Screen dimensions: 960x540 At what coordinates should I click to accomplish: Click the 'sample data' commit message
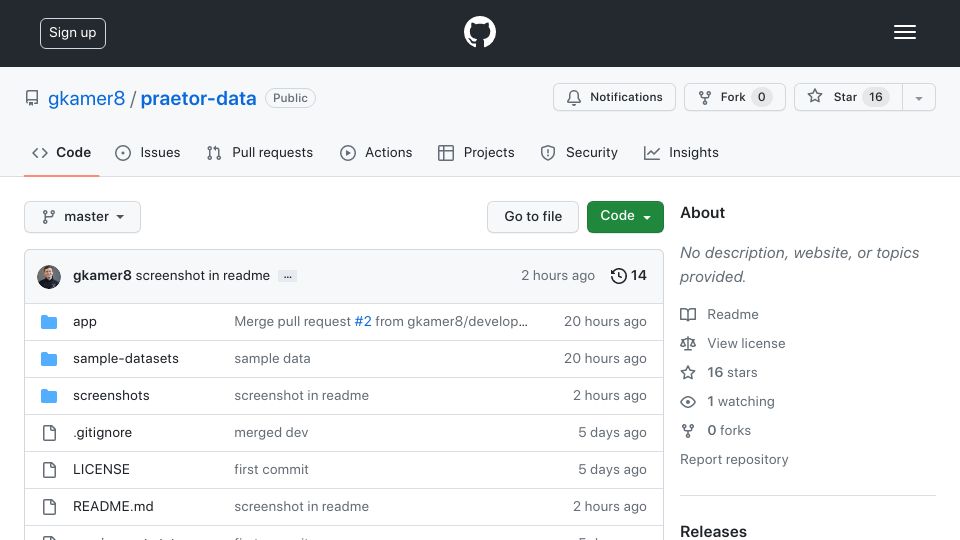272,358
